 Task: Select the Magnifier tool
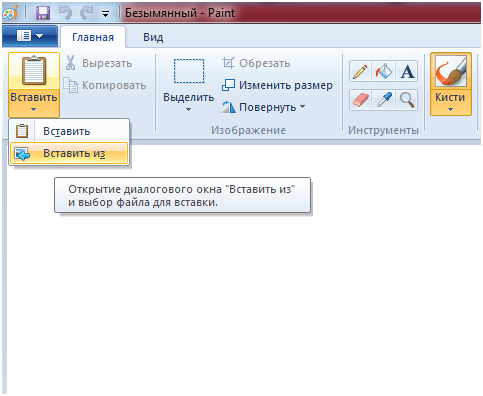[x=407, y=100]
